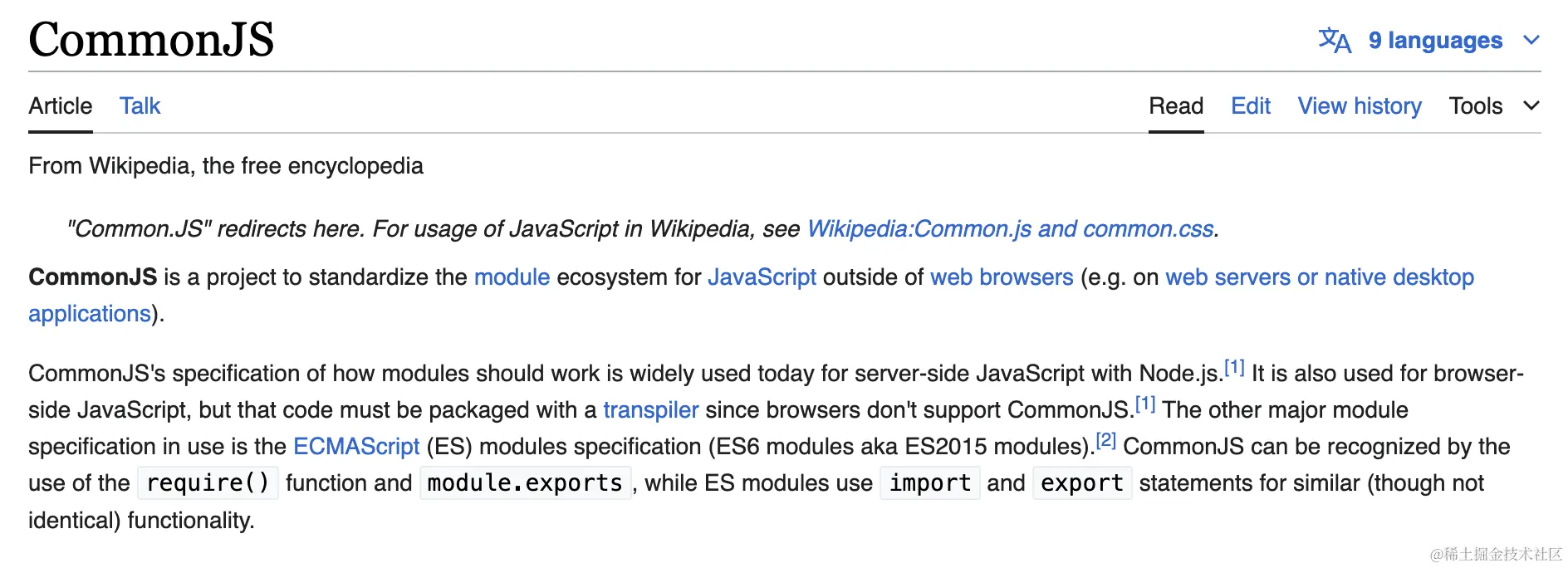The height and width of the screenshot is (568, 1568).
Task: Expand the chevron next to Tools
Action: [x=1531, y=105]
